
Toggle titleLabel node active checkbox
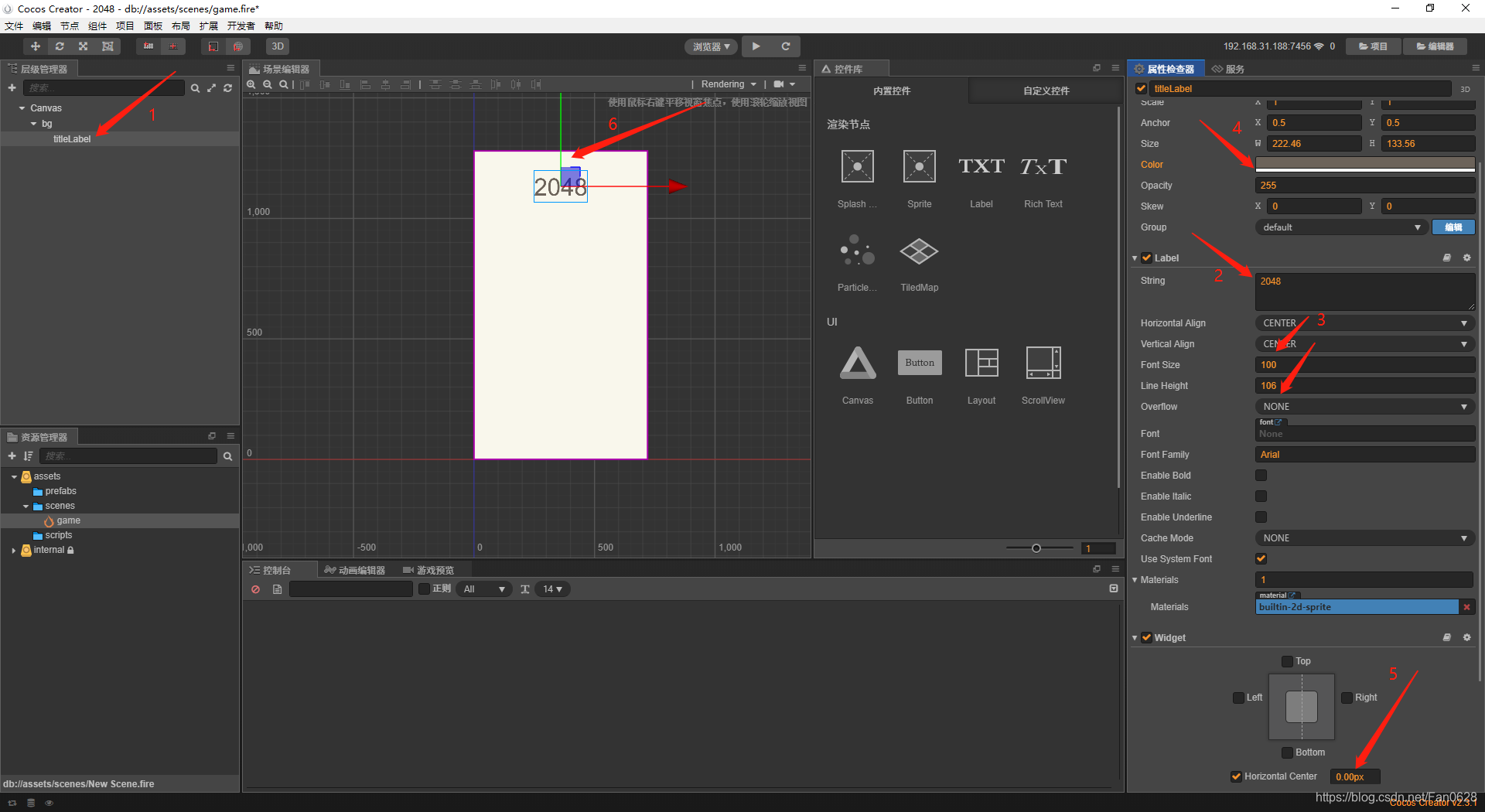[1141, 88]
